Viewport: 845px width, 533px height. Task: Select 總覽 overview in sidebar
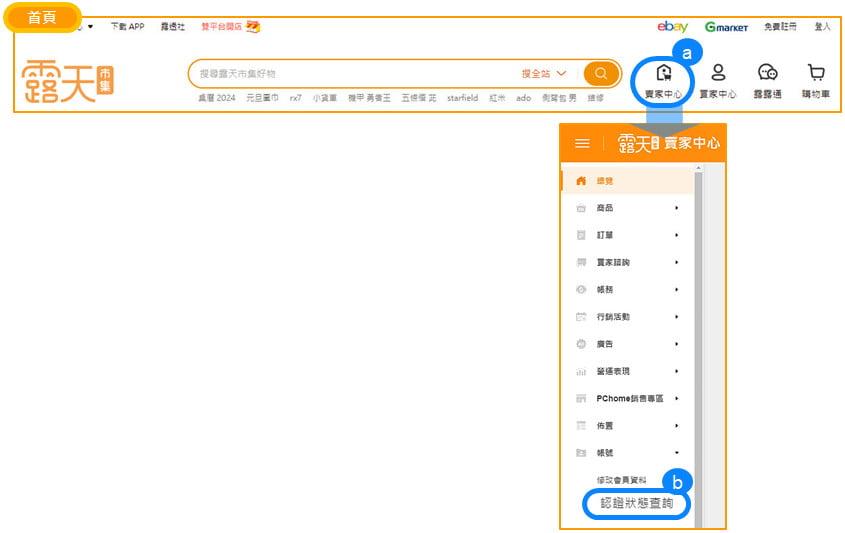(605, 181)
